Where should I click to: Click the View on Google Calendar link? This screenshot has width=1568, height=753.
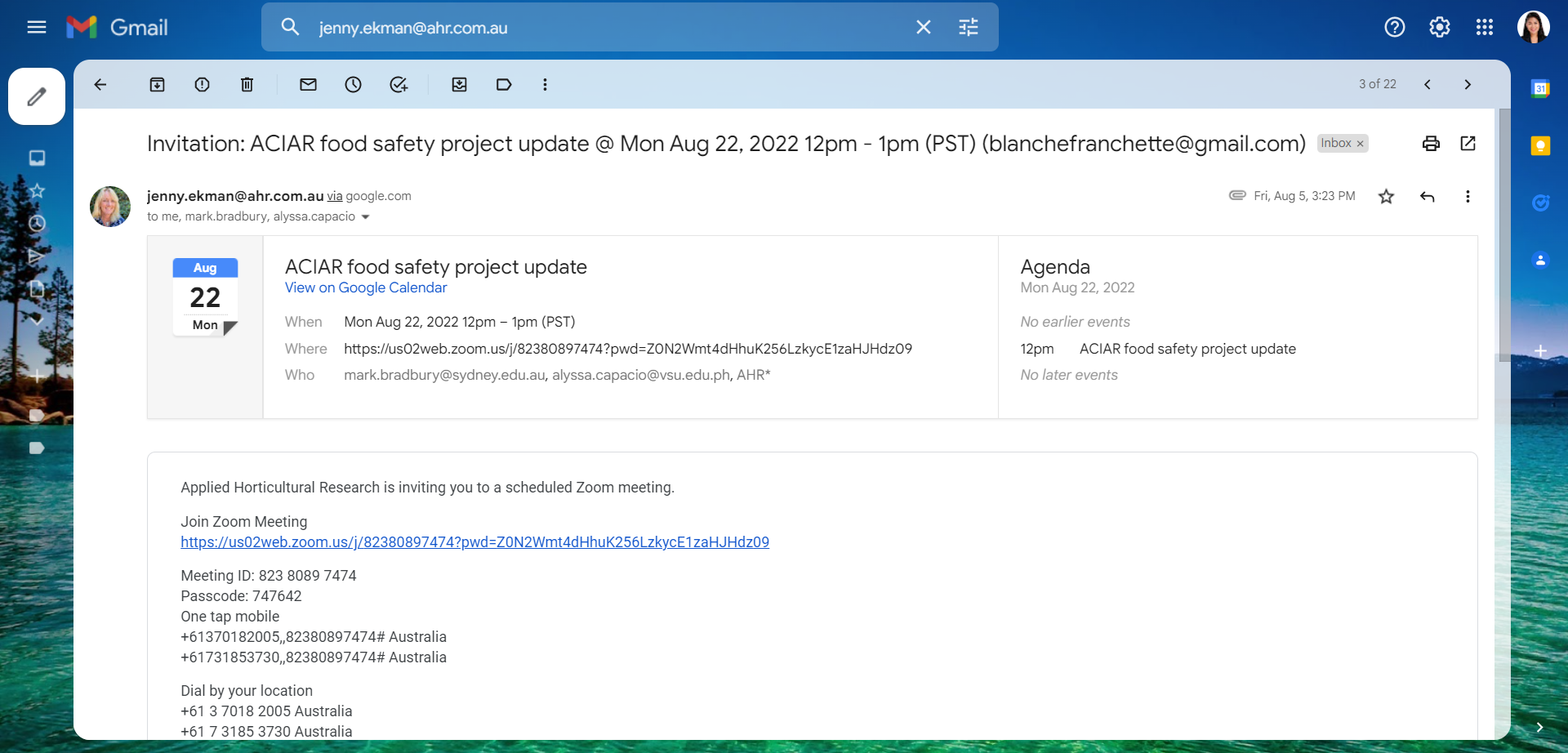(366, 287)
